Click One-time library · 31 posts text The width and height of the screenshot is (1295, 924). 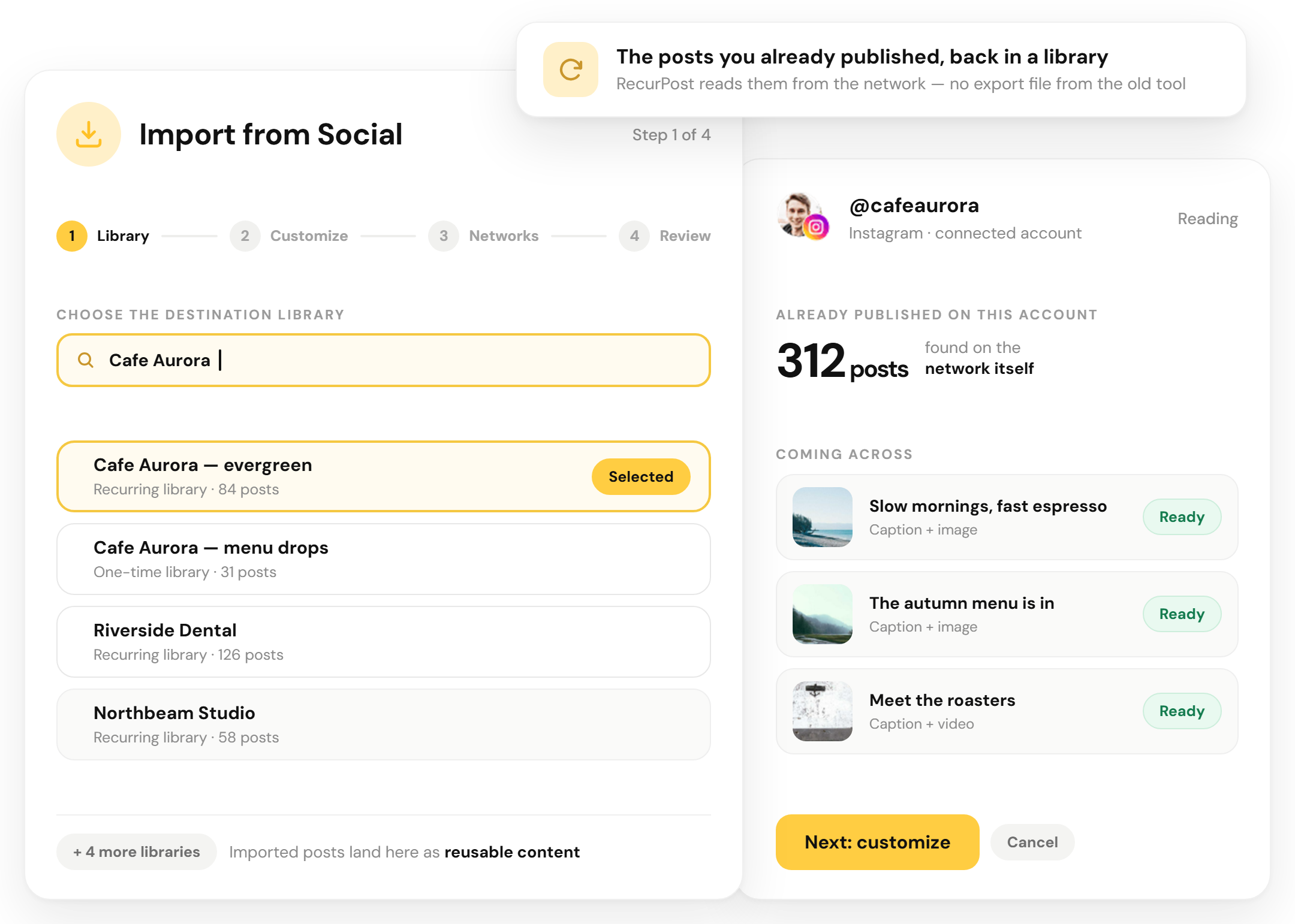[x=185, y=572]
